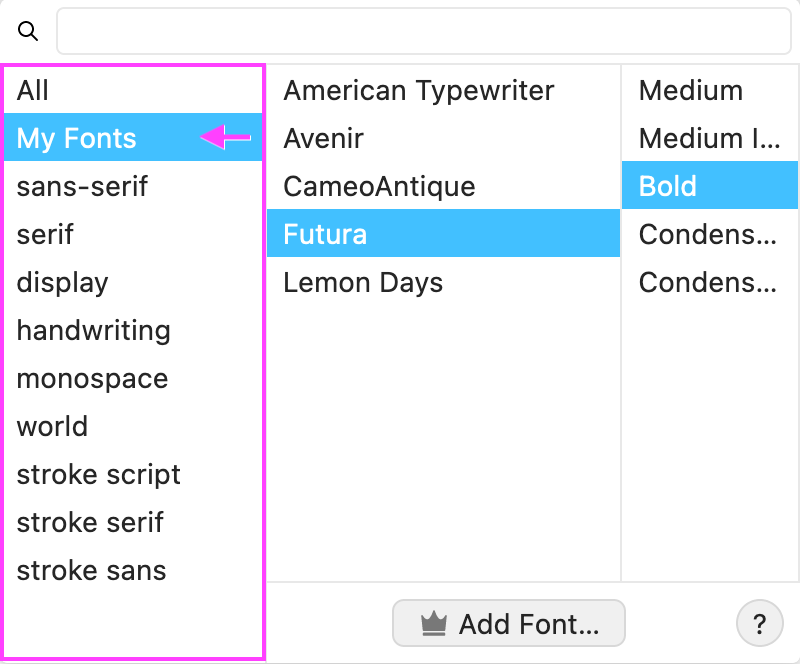Select the CameoAntique font

pos(379,187)
